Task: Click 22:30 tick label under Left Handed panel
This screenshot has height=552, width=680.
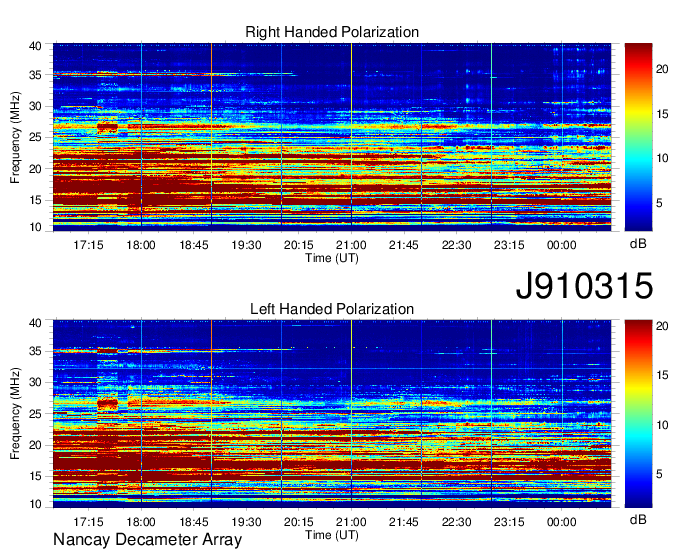Action: (x=457, y=522)
